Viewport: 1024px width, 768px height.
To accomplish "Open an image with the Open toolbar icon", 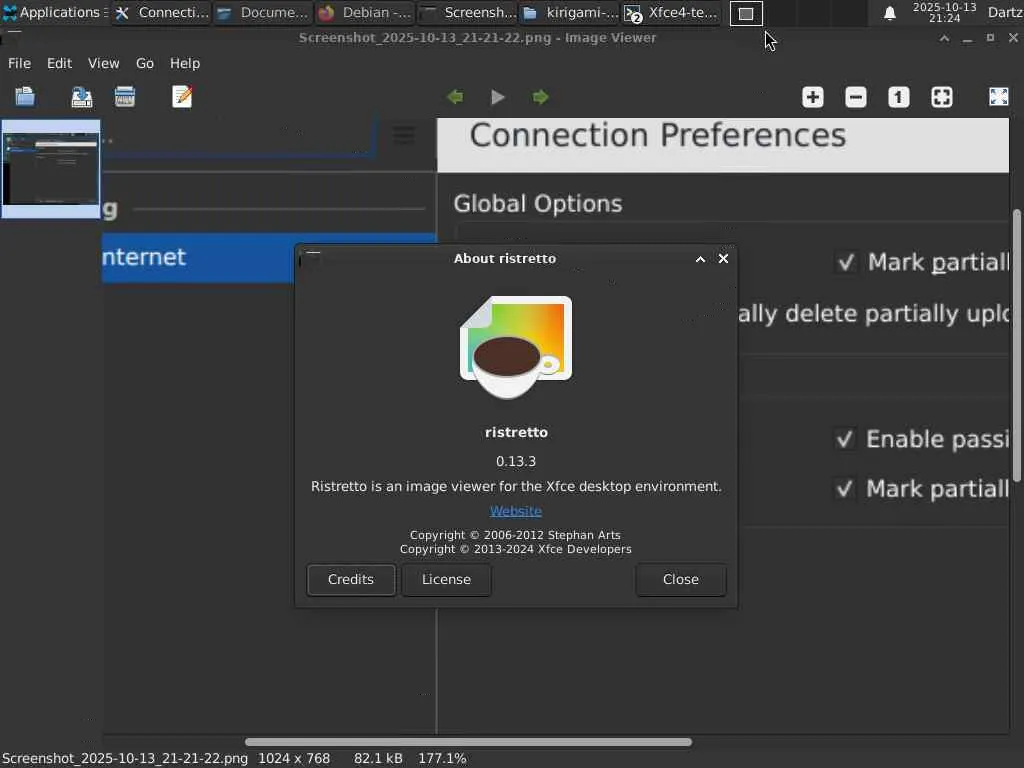I will 25,97.
